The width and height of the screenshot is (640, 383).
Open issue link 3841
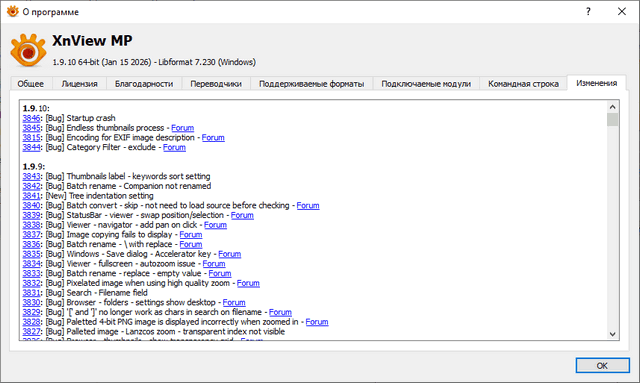point(31,196)
